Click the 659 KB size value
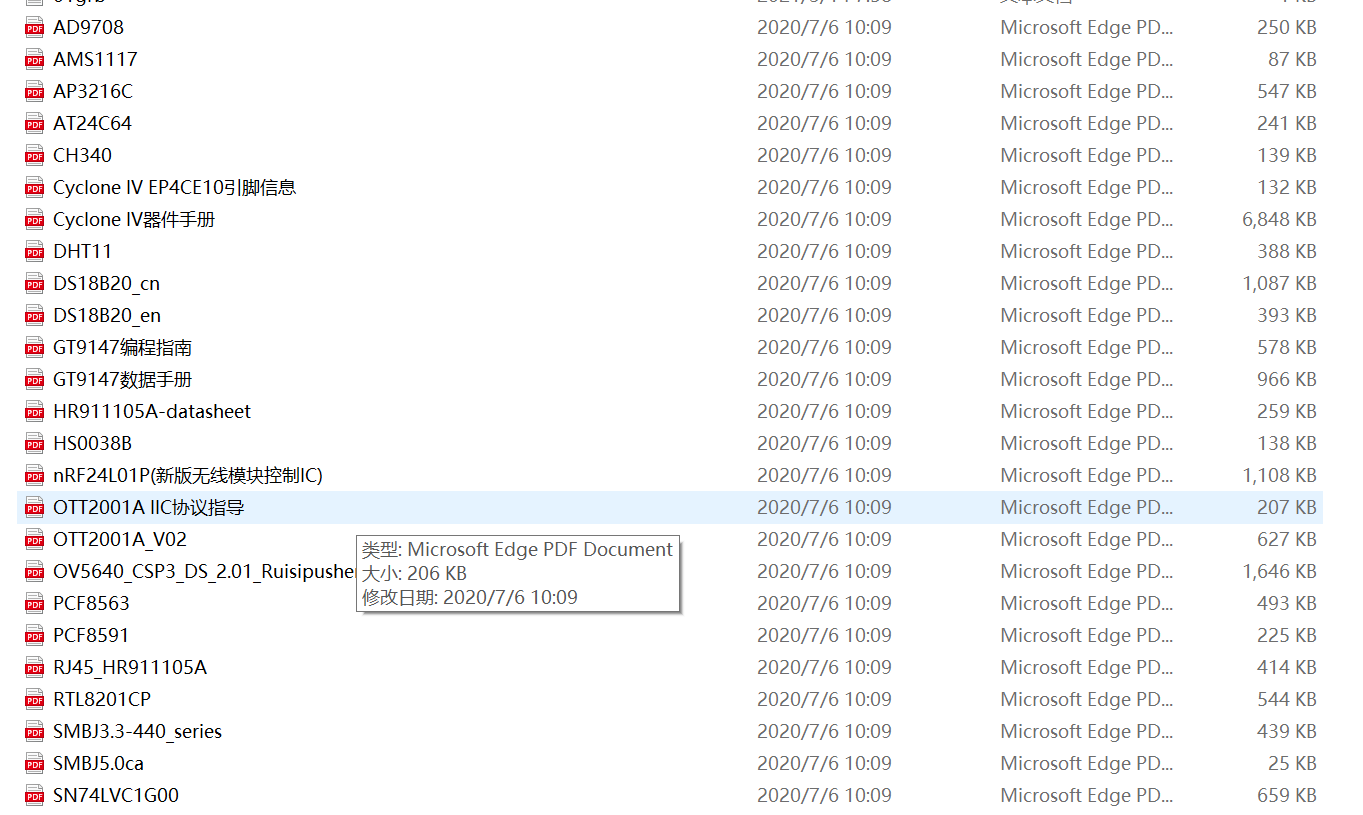 (1287, 795)
